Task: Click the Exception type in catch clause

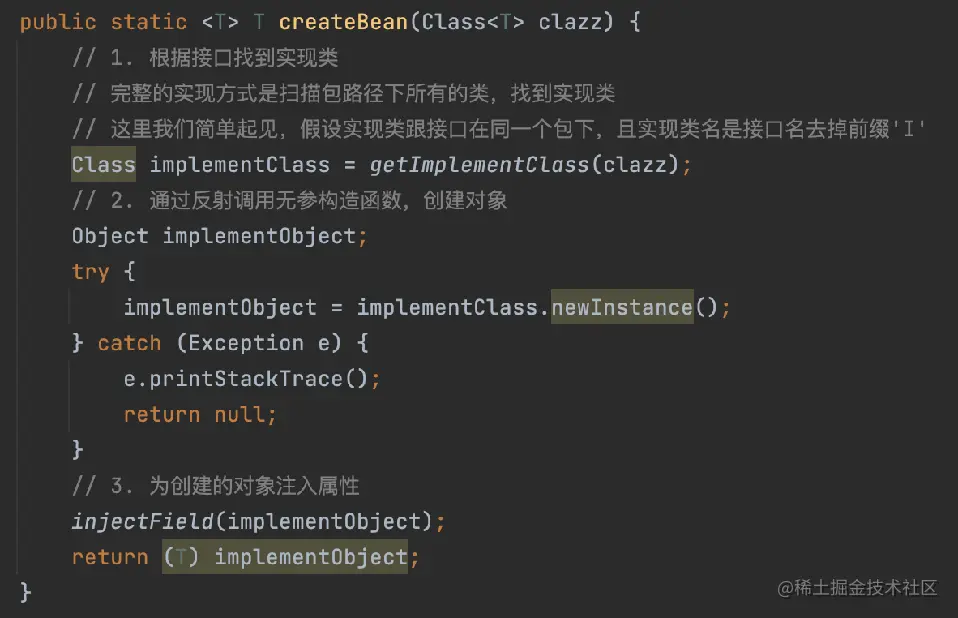Action: click(x=246, y=343)
